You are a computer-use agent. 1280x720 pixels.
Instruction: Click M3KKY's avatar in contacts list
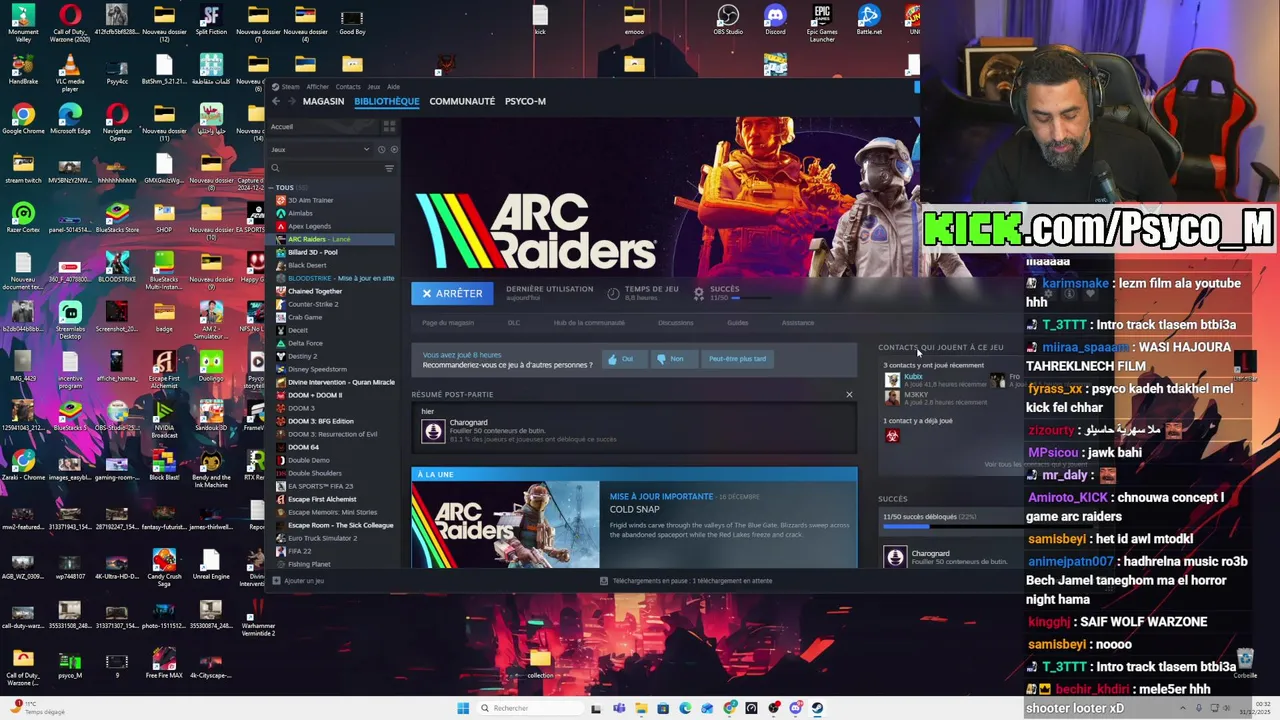892,397
